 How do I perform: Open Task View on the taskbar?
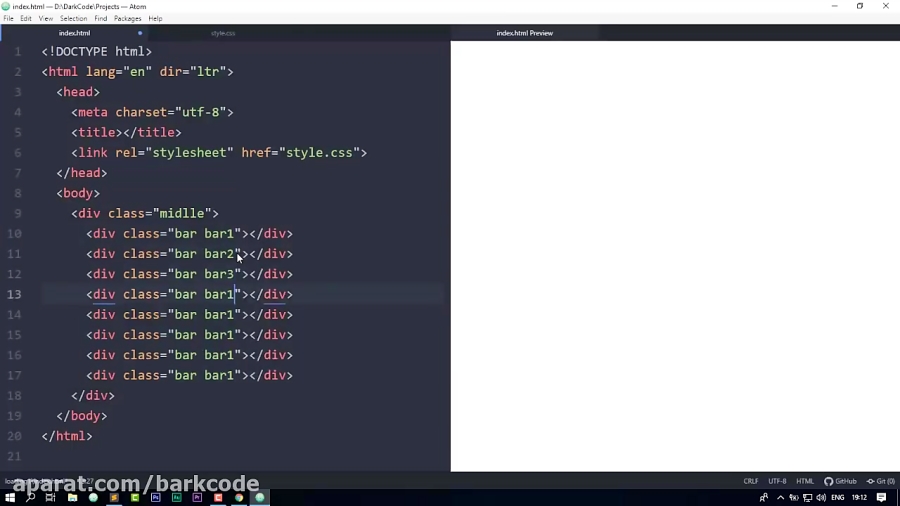[51, 497]
